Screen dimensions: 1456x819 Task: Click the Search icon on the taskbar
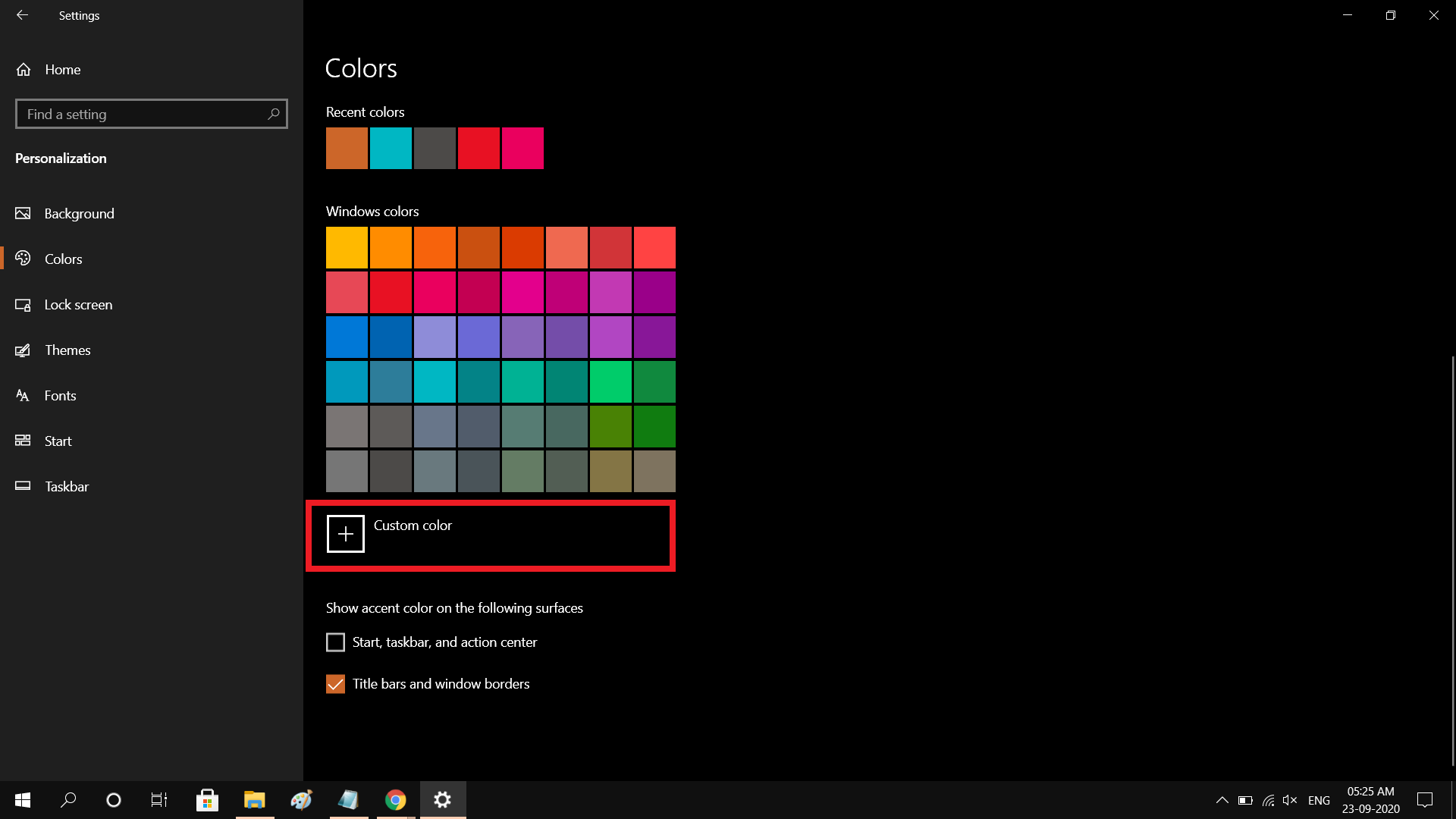click(x=67, y=800)
